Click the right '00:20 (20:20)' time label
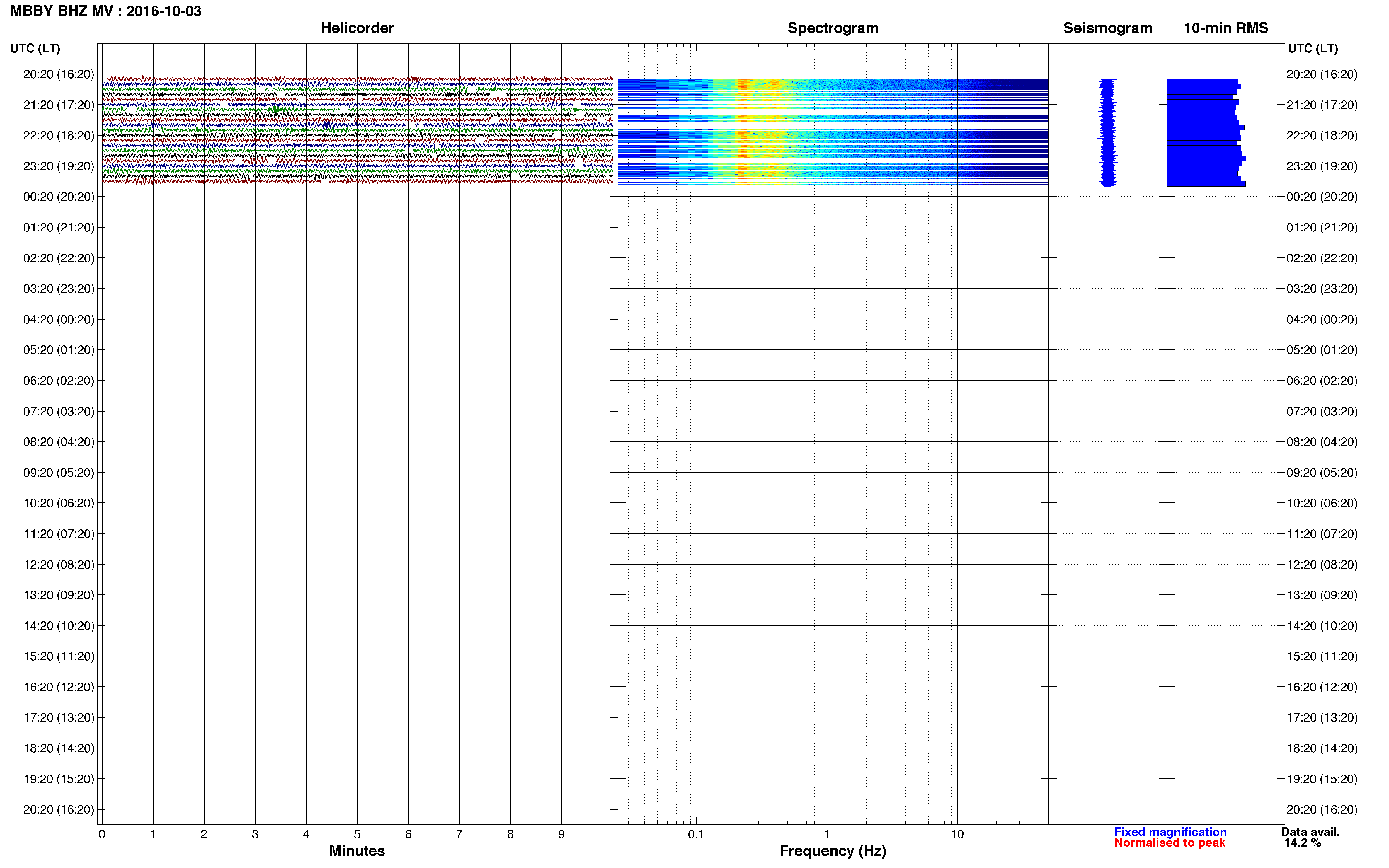 click(1322, 197)
